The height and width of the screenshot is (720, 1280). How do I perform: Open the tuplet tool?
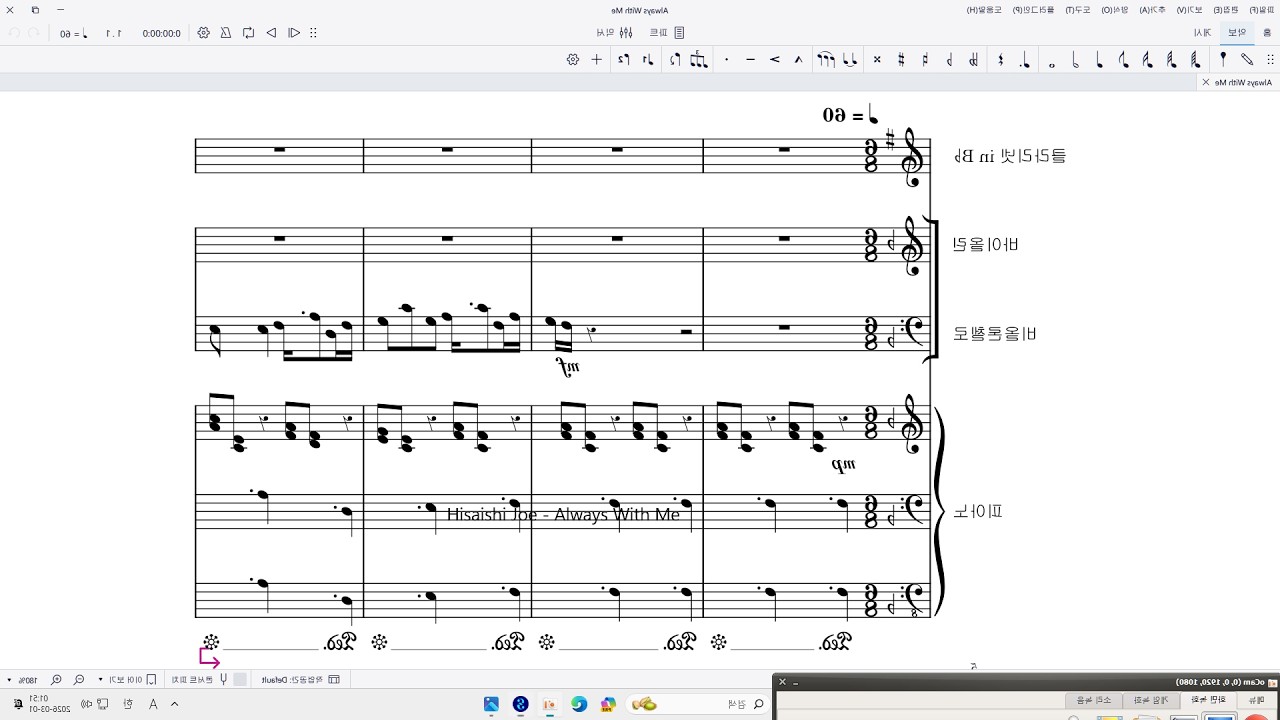coord(699,59)
